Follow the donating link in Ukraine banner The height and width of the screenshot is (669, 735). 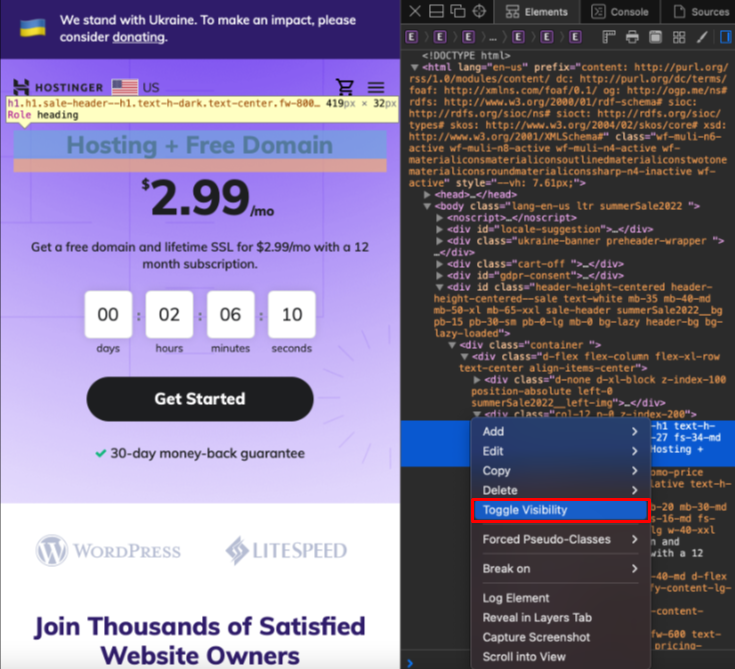pyautogui.click(x=138, y=37)
